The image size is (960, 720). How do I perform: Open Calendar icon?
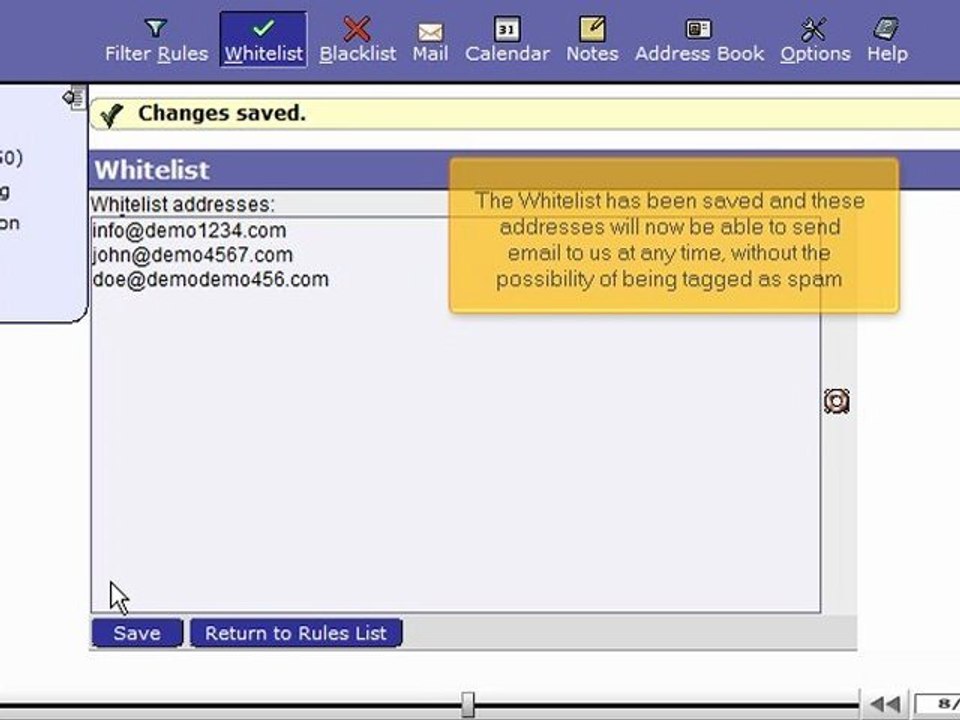pyautogui.click(x=507, y=28)
